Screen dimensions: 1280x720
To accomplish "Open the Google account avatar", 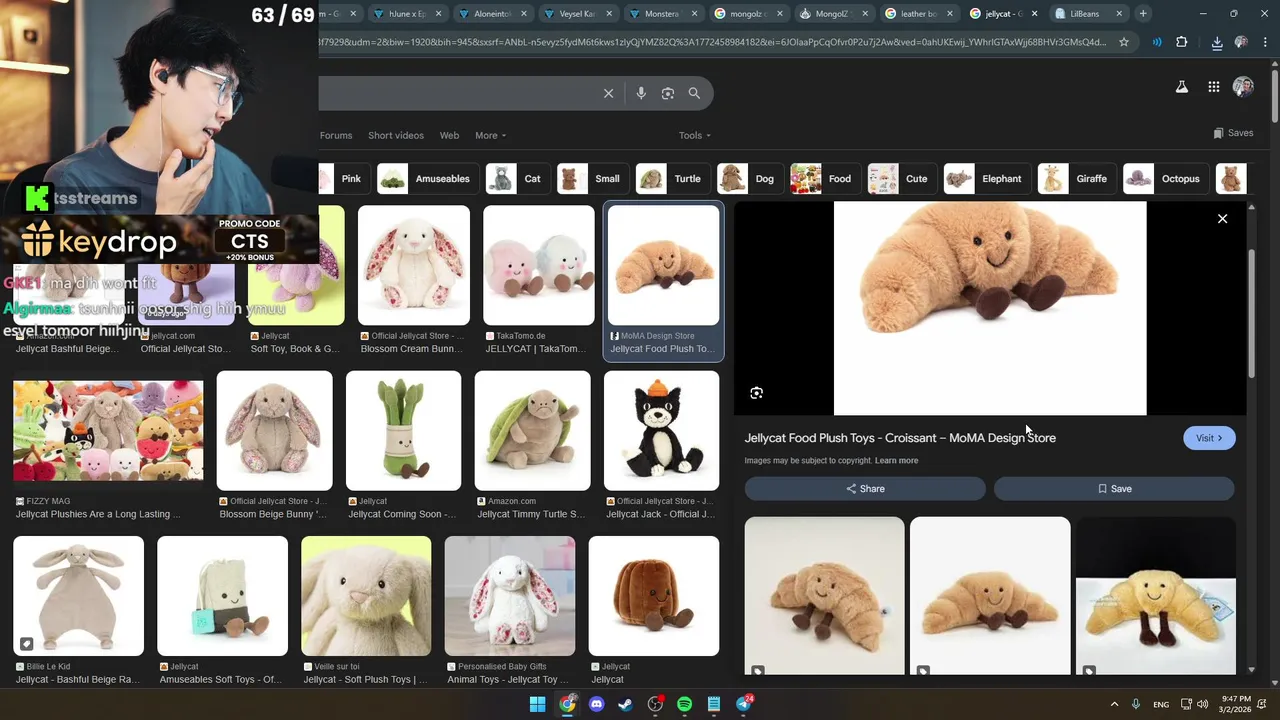I will pos(1243,87).
